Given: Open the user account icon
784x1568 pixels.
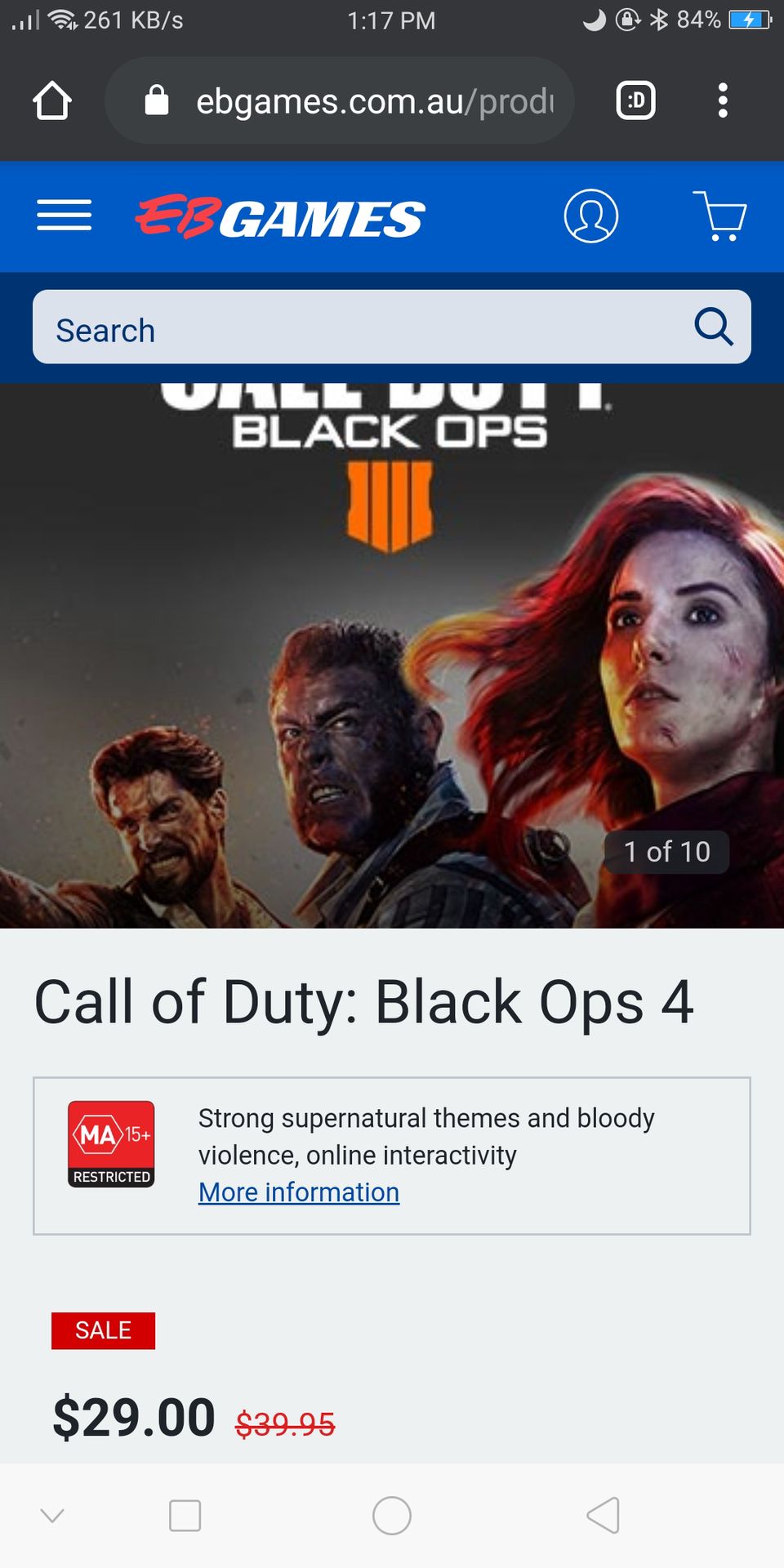Looking at the screenshot, I should coord(591,216).
